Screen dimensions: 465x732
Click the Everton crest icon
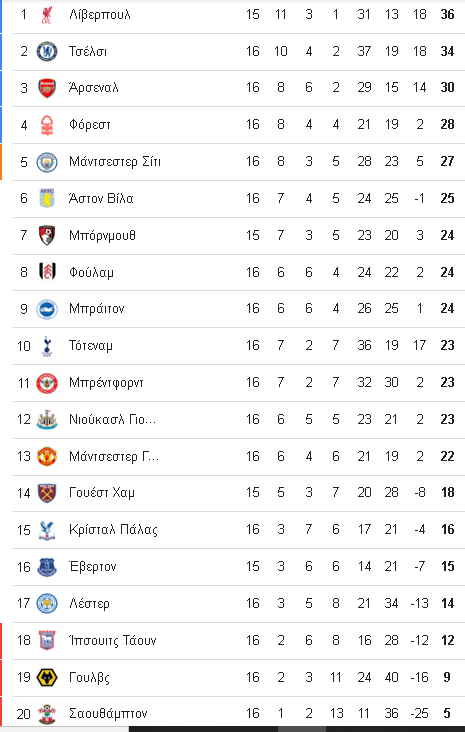point(47,567)
